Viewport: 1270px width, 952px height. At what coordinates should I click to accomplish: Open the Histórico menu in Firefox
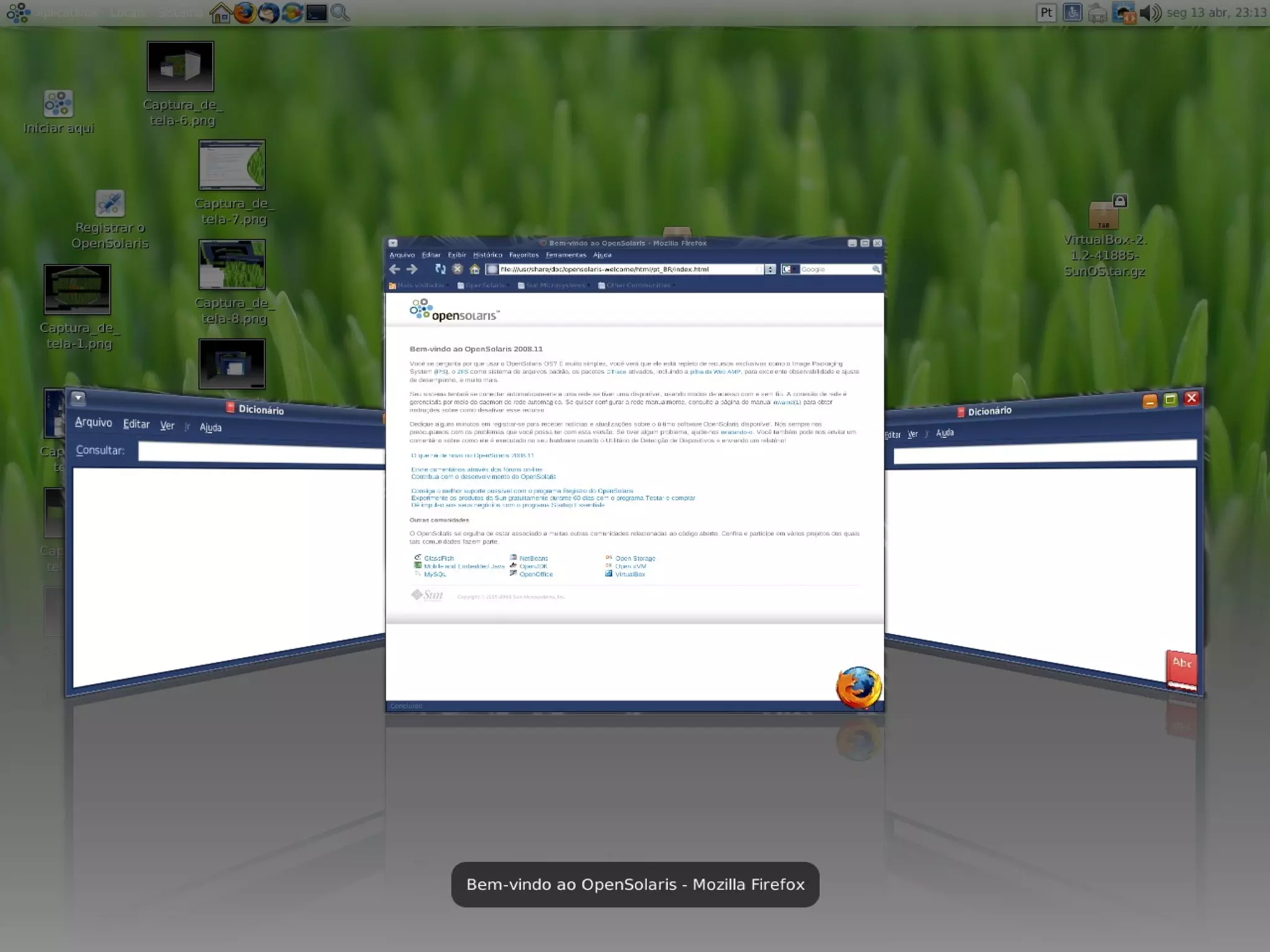point(487,255)
